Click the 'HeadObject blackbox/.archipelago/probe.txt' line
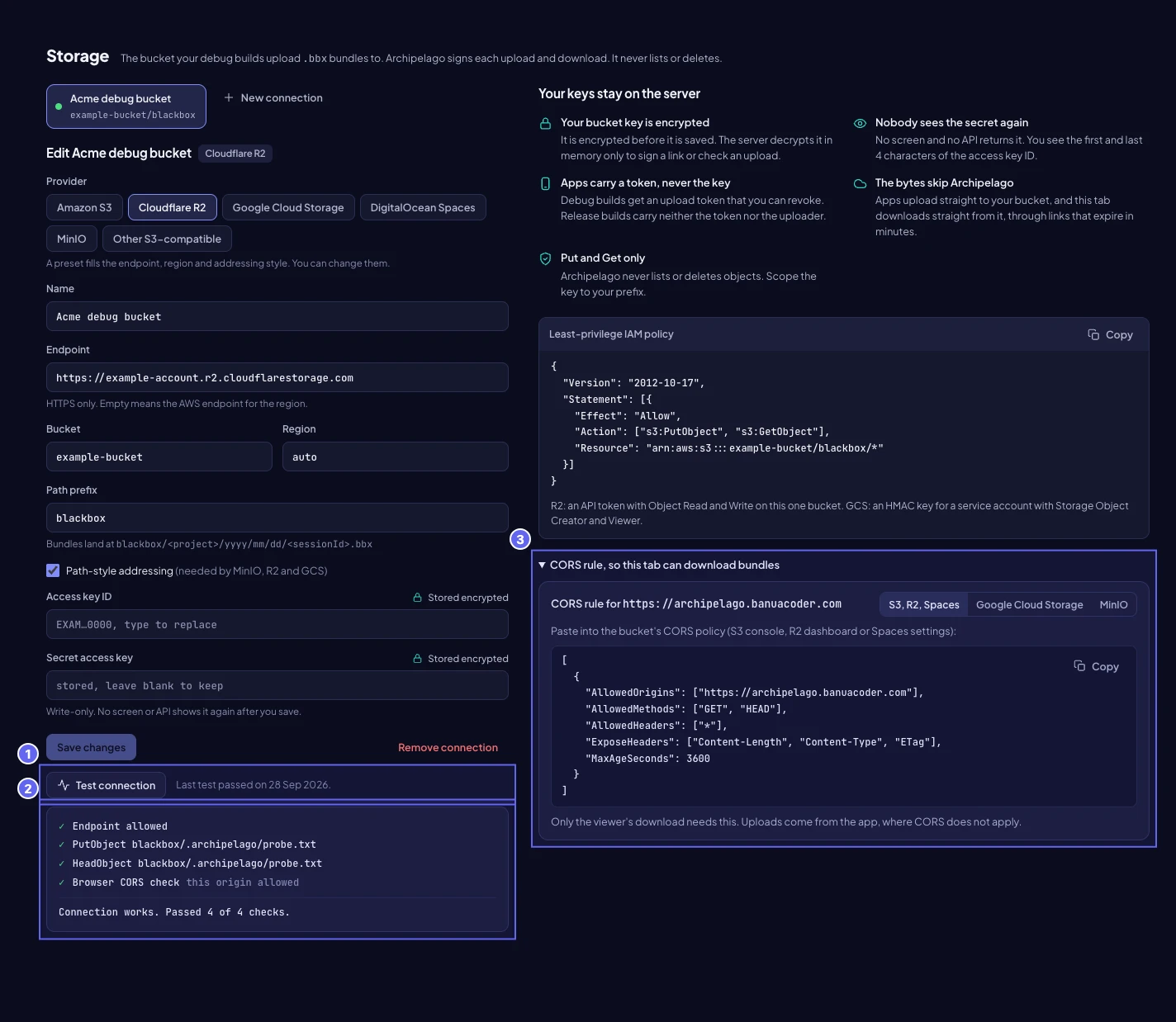This screenshot has height=1022, width=1176. 191,863
